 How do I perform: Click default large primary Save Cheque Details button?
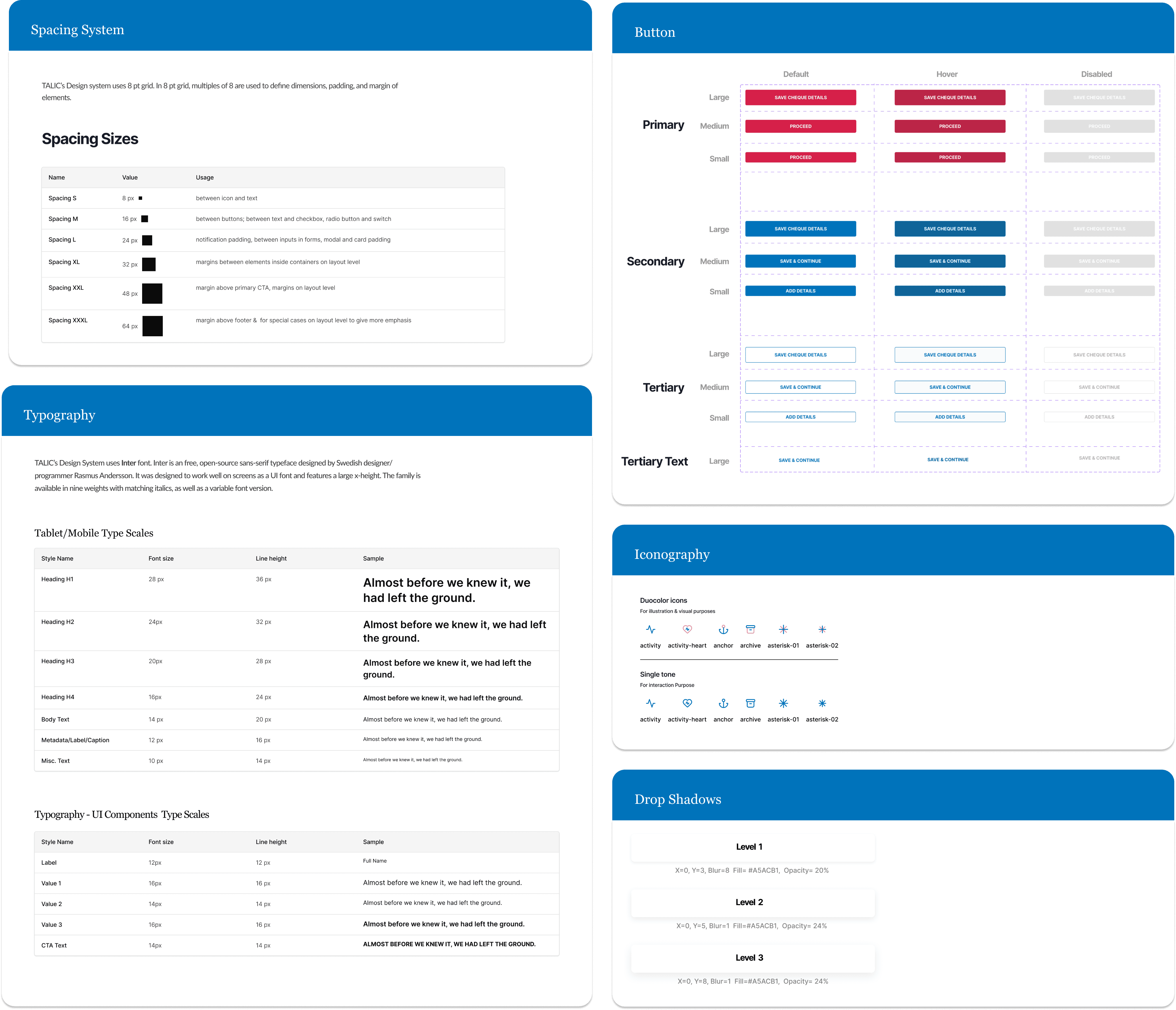800,98
